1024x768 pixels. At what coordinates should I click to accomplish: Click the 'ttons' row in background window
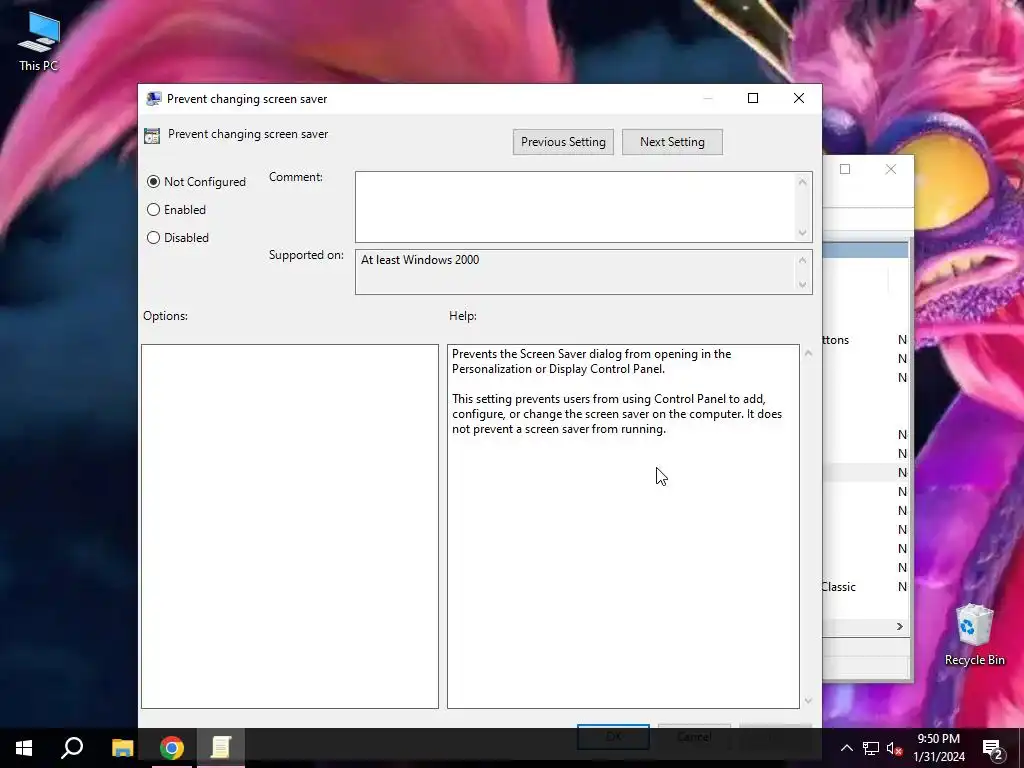864,340
